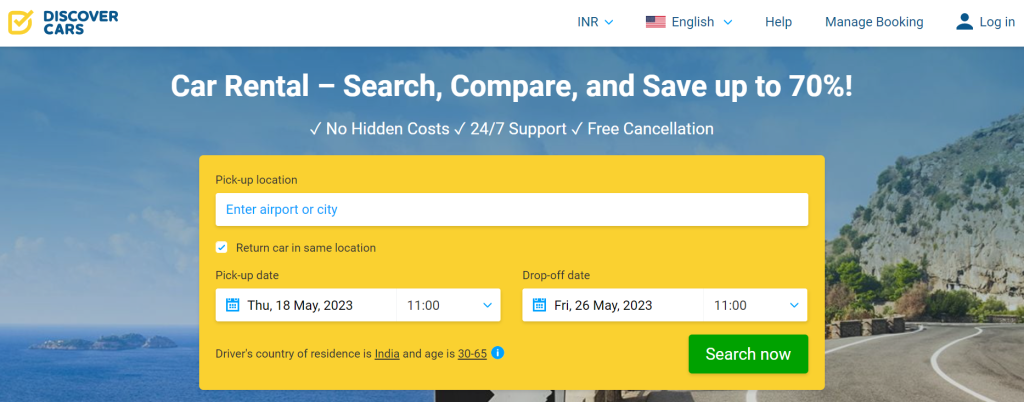Viewport: 1024px width, 402px height.
Task: Open the drop-off time 11:00 dropdown
Action: (x=756, y=305)
